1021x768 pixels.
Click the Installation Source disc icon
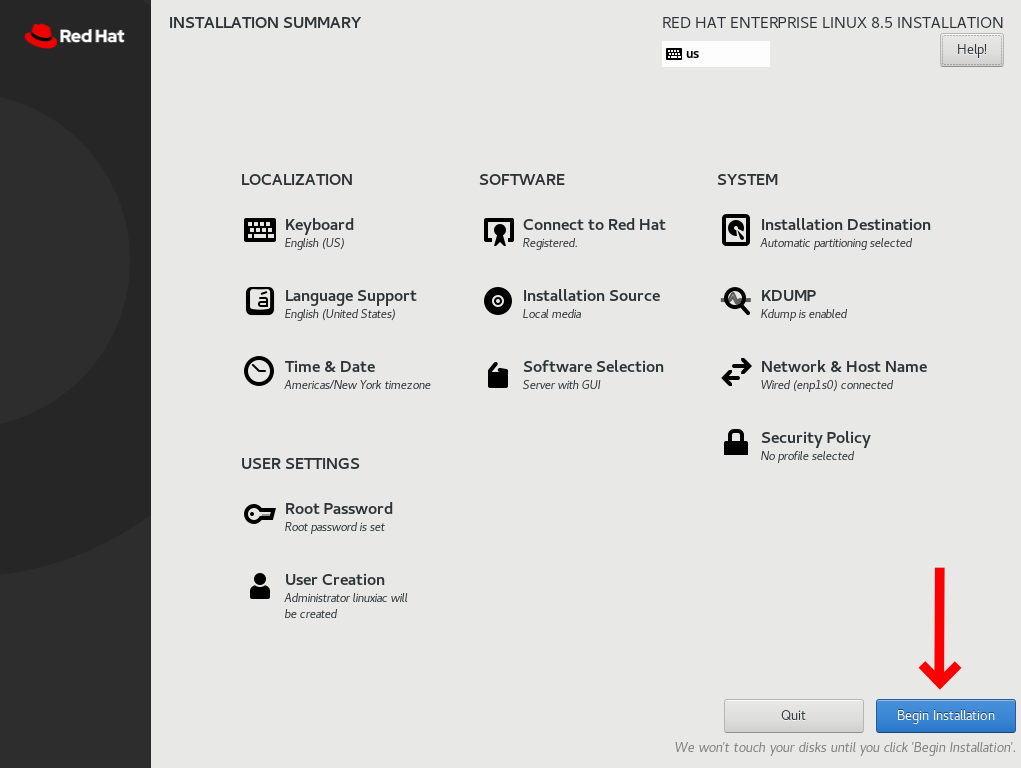tap(498, 301)
